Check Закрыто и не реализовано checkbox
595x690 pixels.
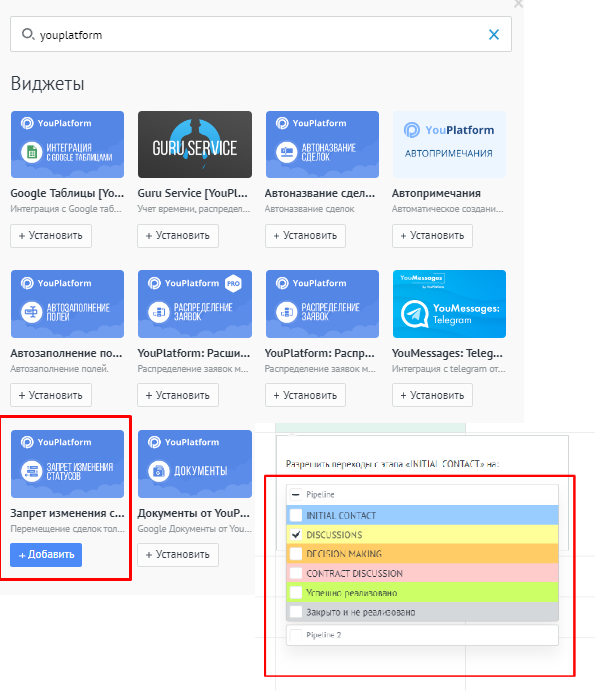click(x=296, y=612)
